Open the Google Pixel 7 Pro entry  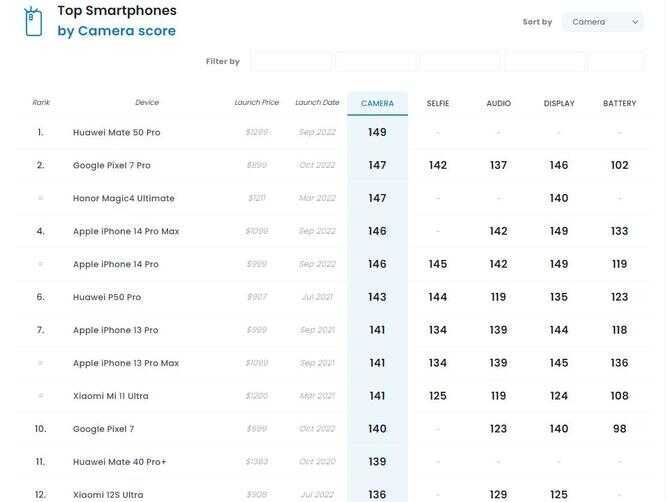point(112,166)
